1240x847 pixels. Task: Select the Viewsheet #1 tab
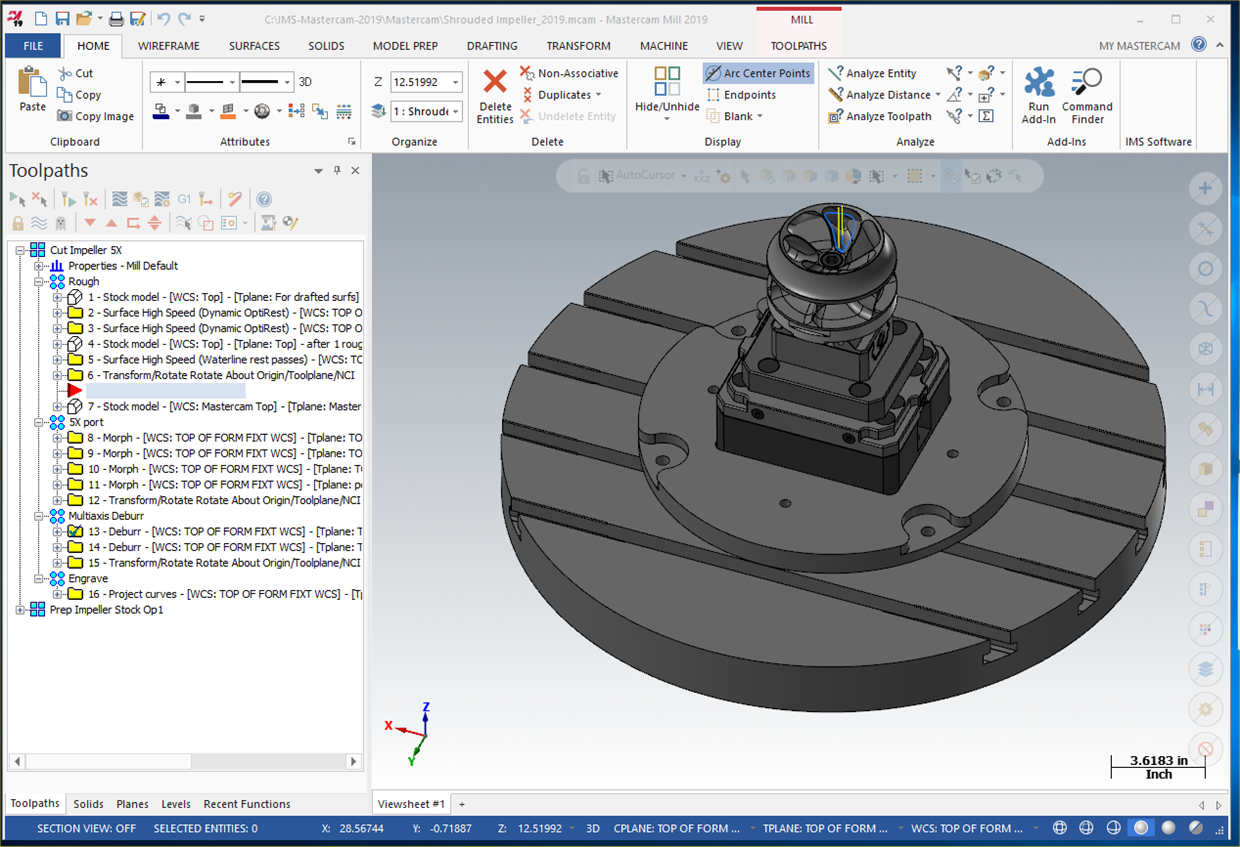[x=411, y=804]
